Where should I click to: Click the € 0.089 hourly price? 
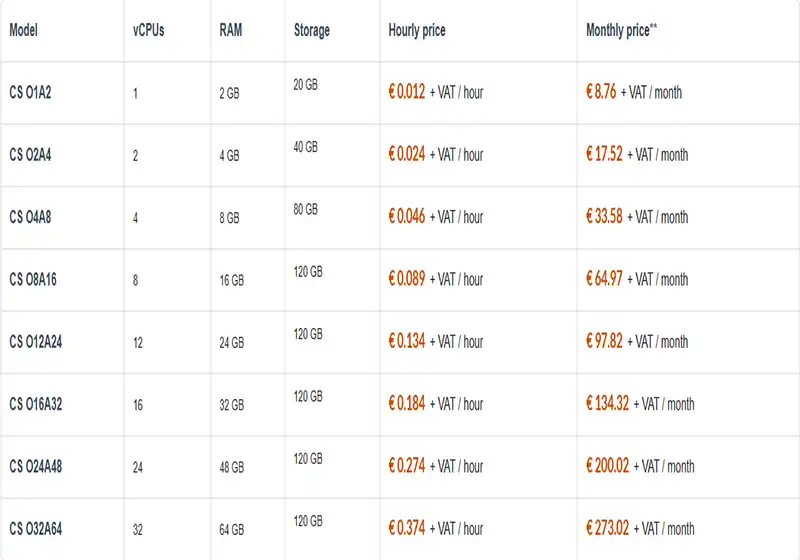pyautogui.click(x=406, y=279)
